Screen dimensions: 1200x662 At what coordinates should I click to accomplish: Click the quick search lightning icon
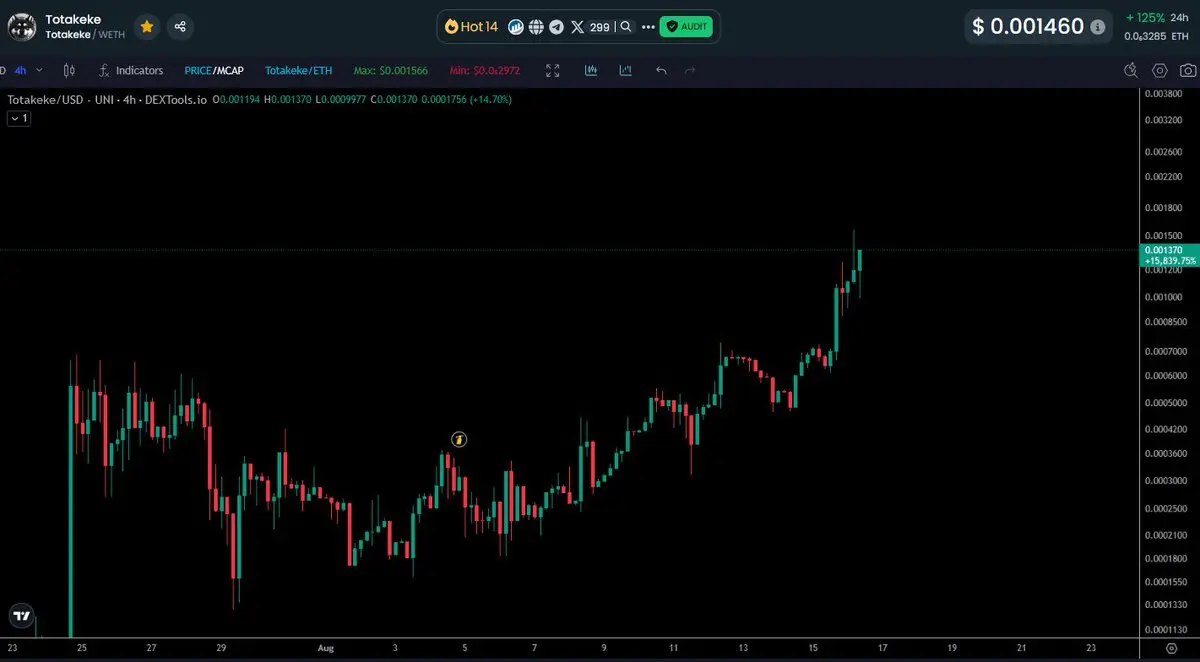1131,70
